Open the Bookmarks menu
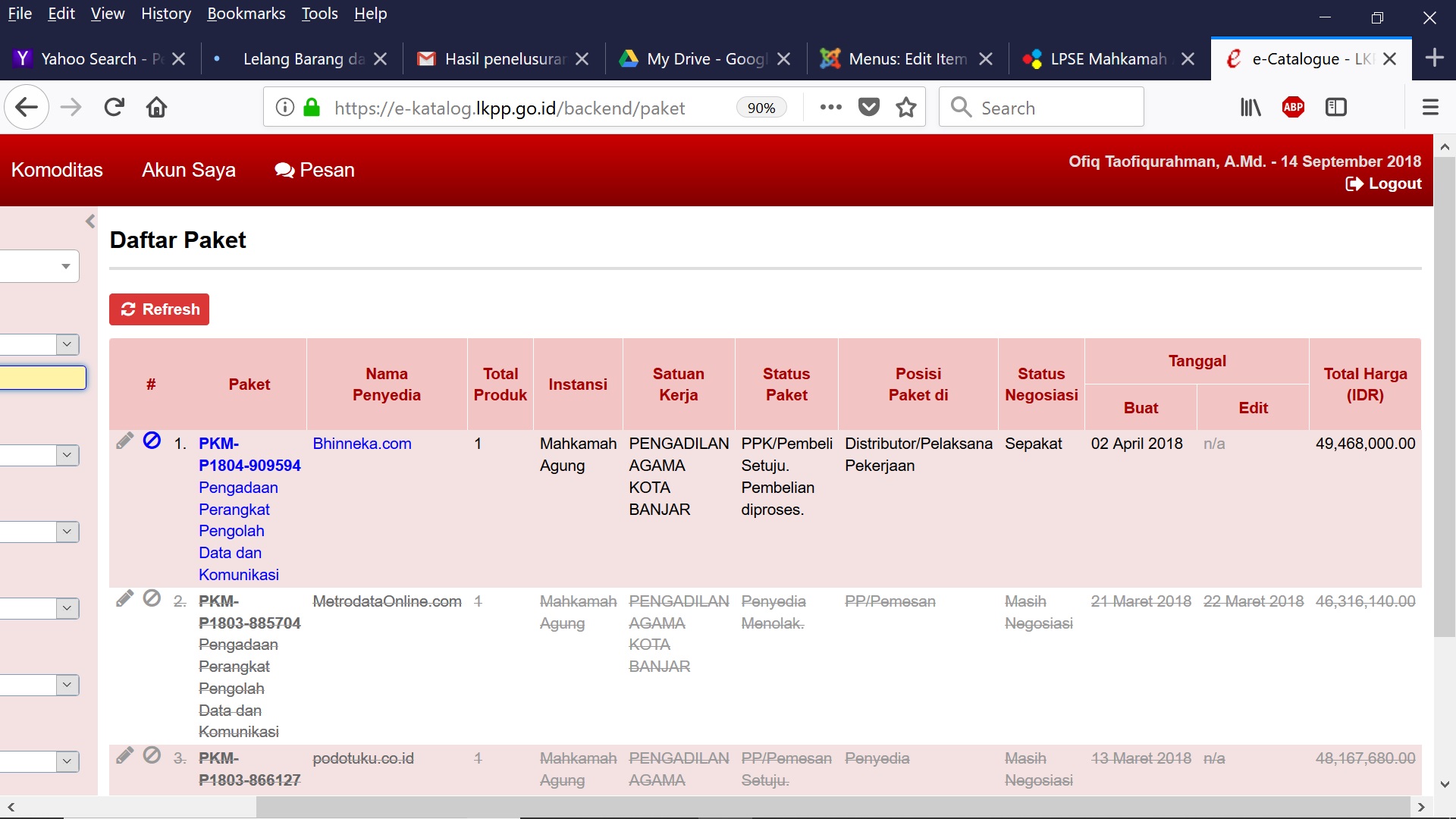This screenshot has width=1456, height=819. (x=246, y=14)
